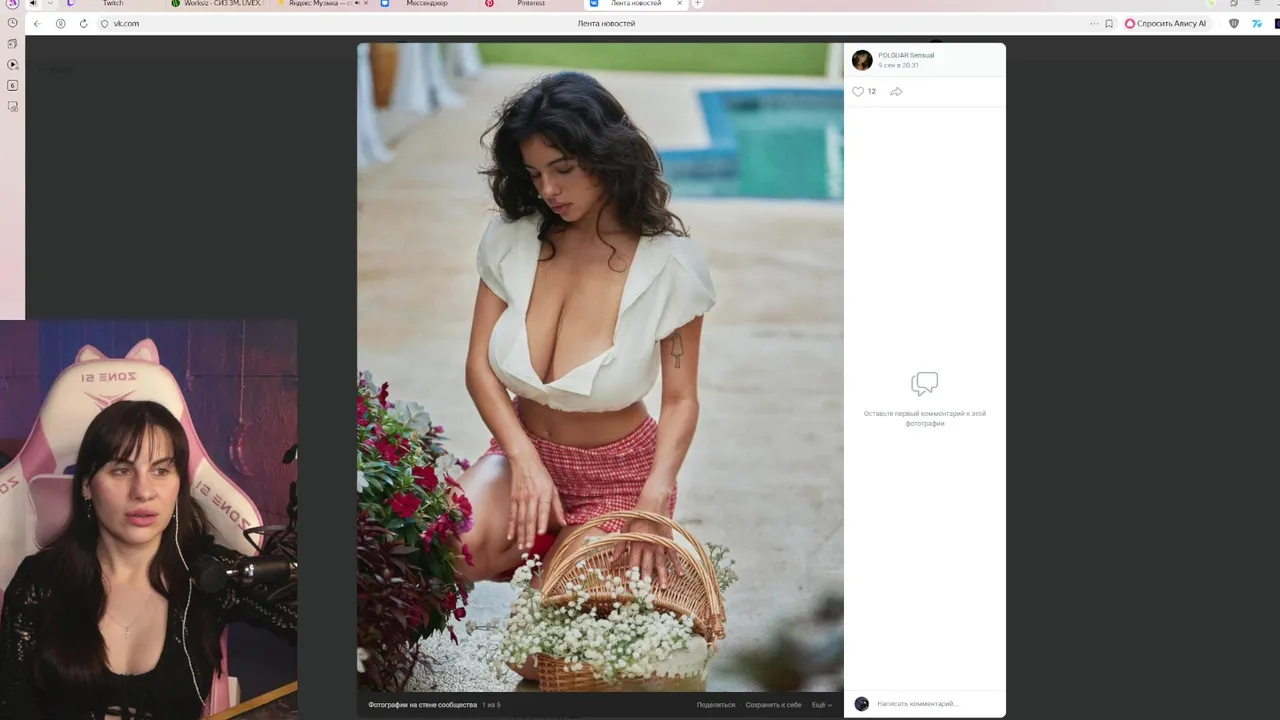Close the 'Лента новостей' tab
This screenshot has width=1280, height=720.
[x=680, y=4]
